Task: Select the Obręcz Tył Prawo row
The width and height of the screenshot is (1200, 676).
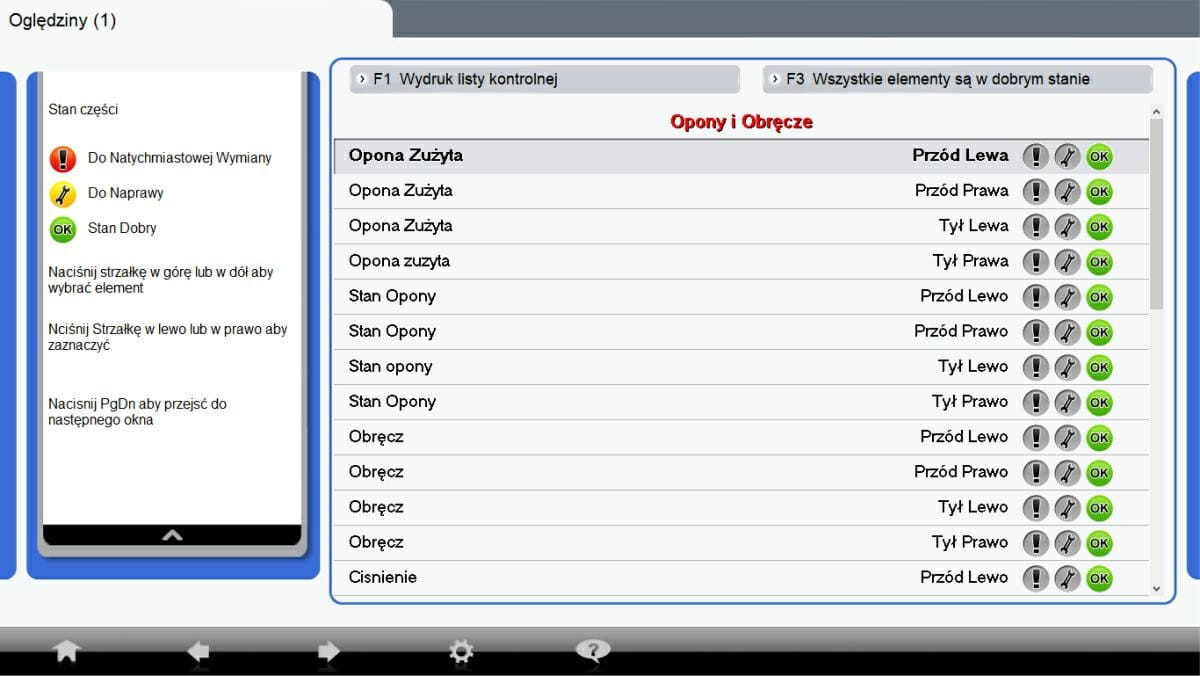Action: (x=741, y=542)
